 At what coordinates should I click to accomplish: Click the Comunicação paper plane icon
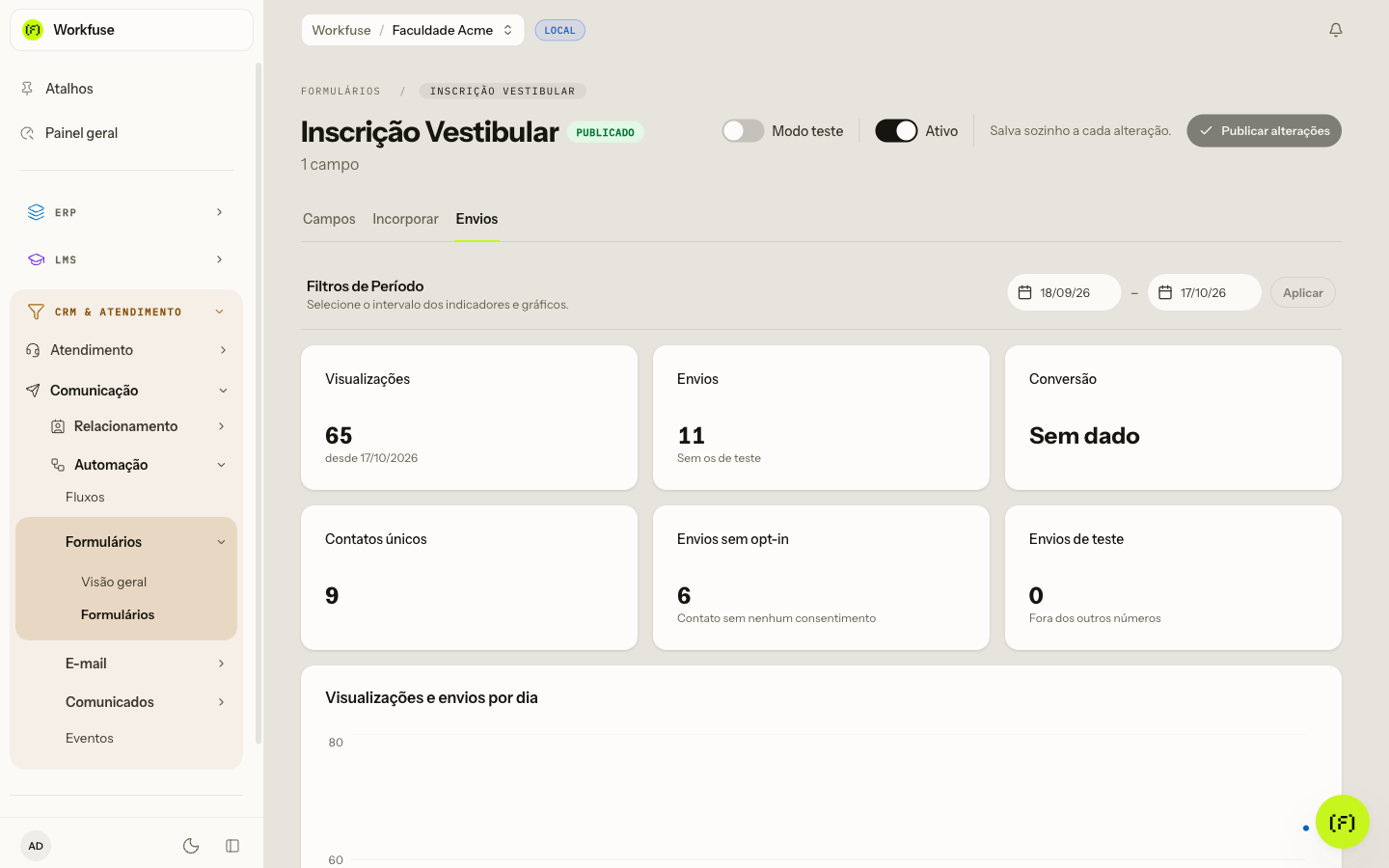point(33,391)
